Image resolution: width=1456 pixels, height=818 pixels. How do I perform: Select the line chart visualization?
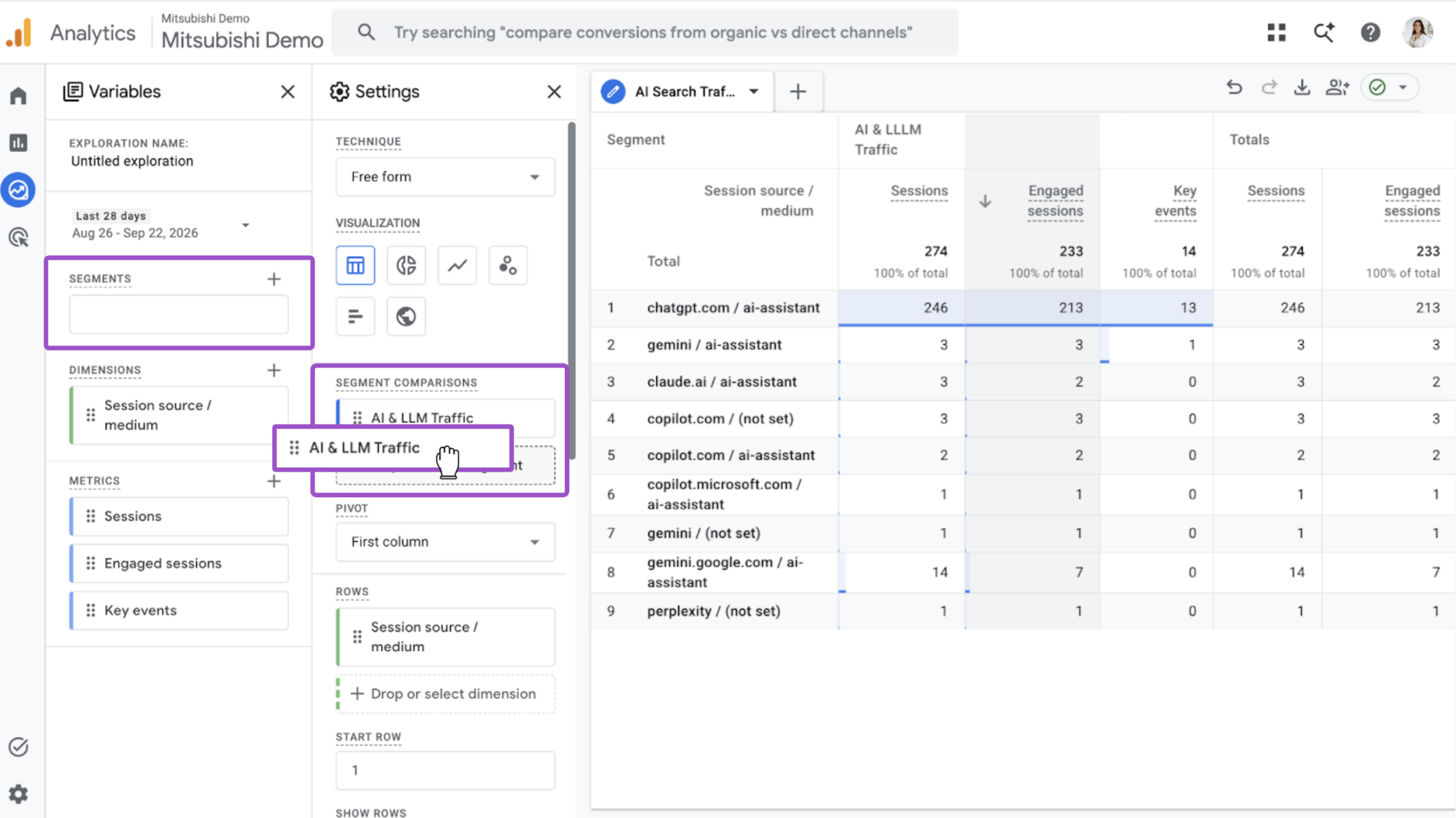click(x=457, y=265)
